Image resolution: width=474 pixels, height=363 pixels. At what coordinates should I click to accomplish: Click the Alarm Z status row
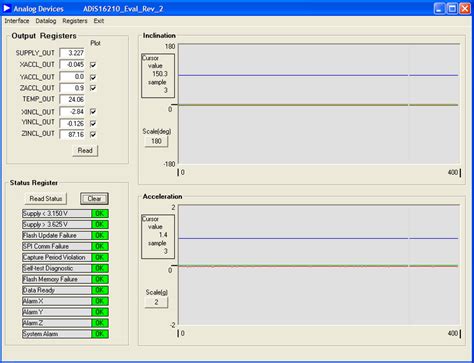[x=65, y=323]
